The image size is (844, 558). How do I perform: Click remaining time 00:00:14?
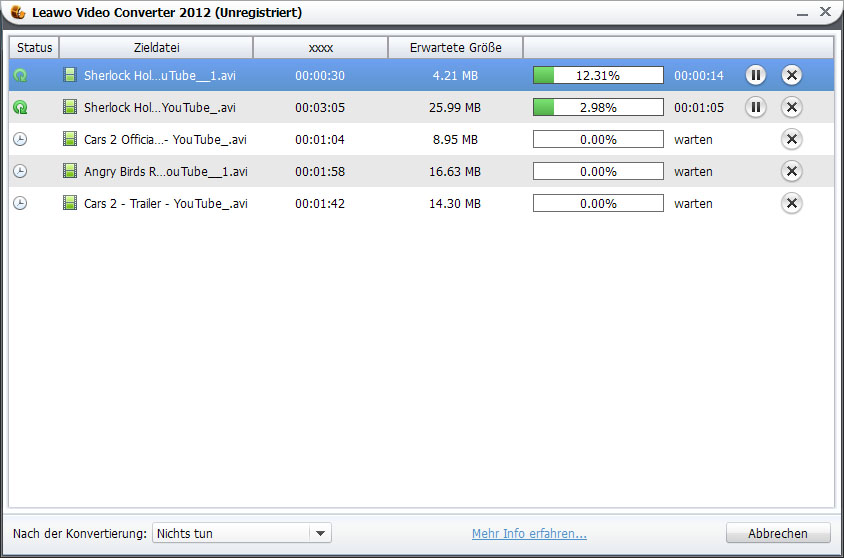699,75
